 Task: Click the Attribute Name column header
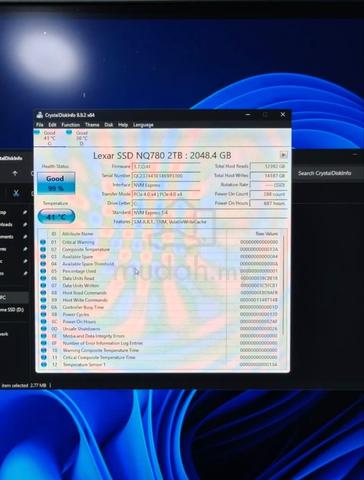point(78,234)
